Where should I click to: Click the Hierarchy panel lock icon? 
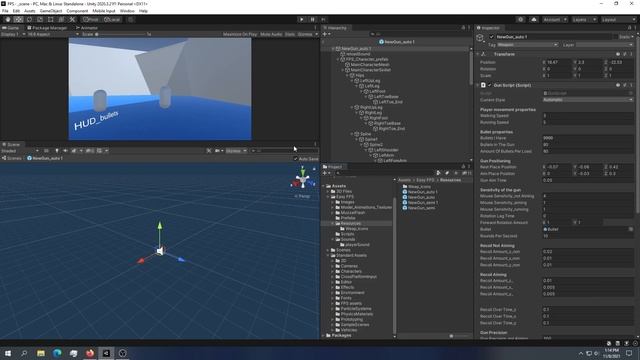point(463,28)
